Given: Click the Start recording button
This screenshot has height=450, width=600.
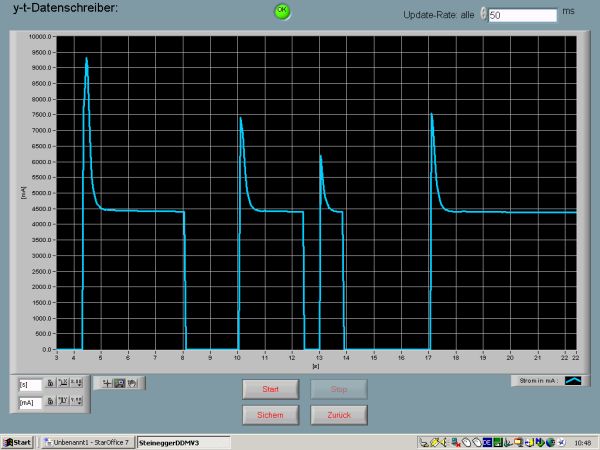Looking at the screenshot, I should 271,389.
